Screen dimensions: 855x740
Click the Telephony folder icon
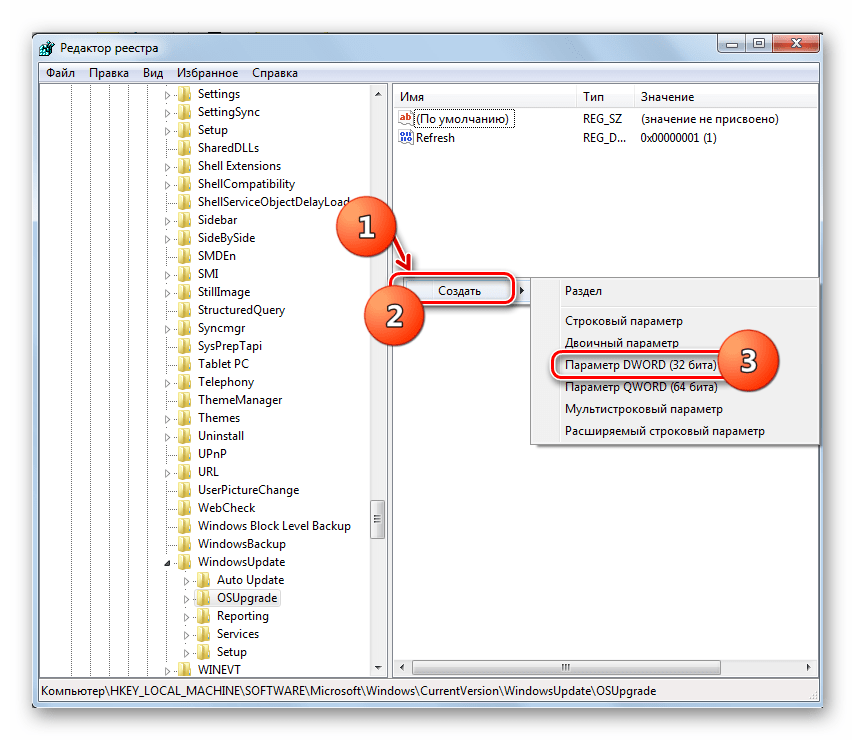[184, 382]
